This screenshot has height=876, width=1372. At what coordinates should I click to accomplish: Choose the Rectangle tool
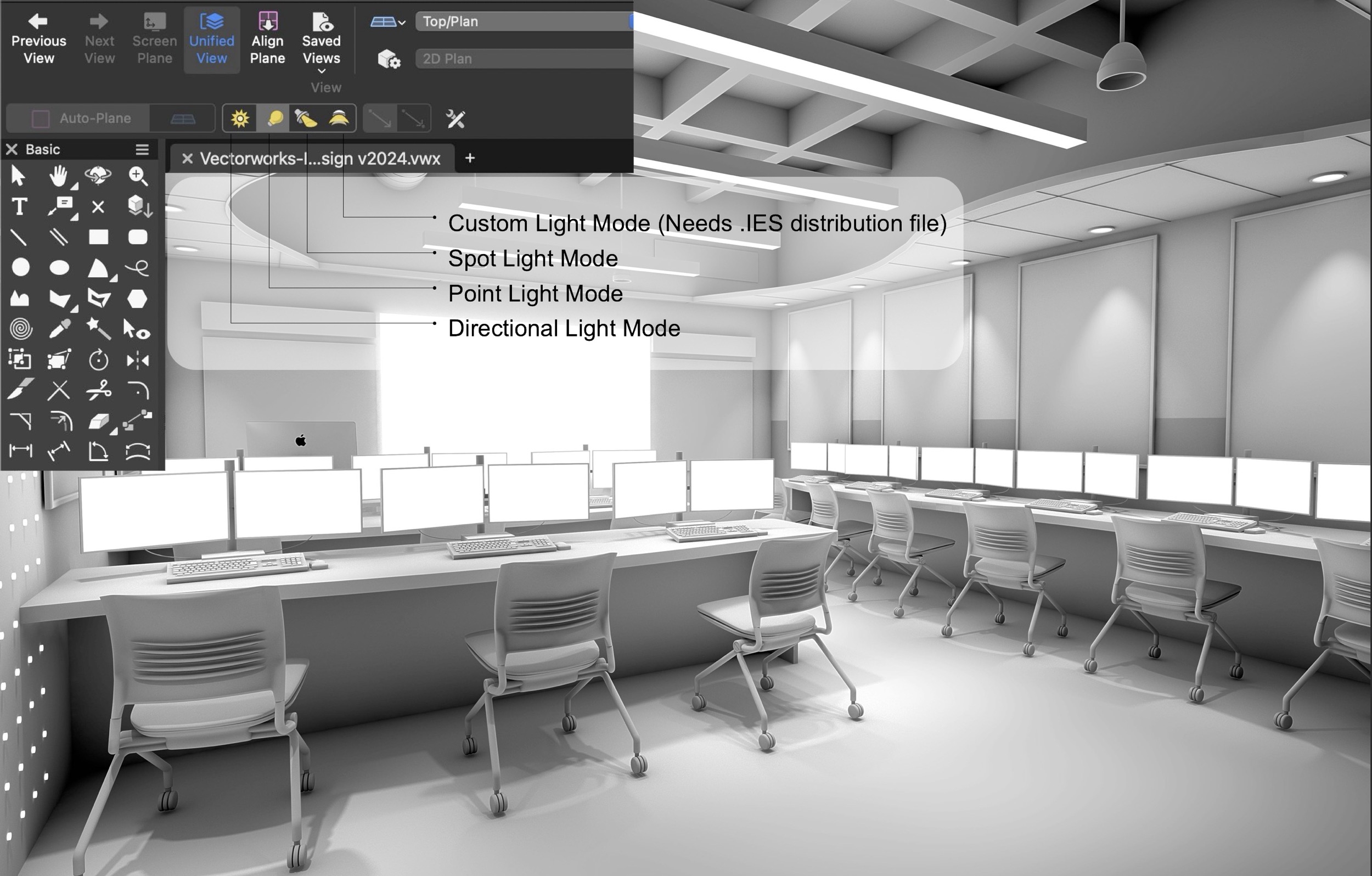98,237
